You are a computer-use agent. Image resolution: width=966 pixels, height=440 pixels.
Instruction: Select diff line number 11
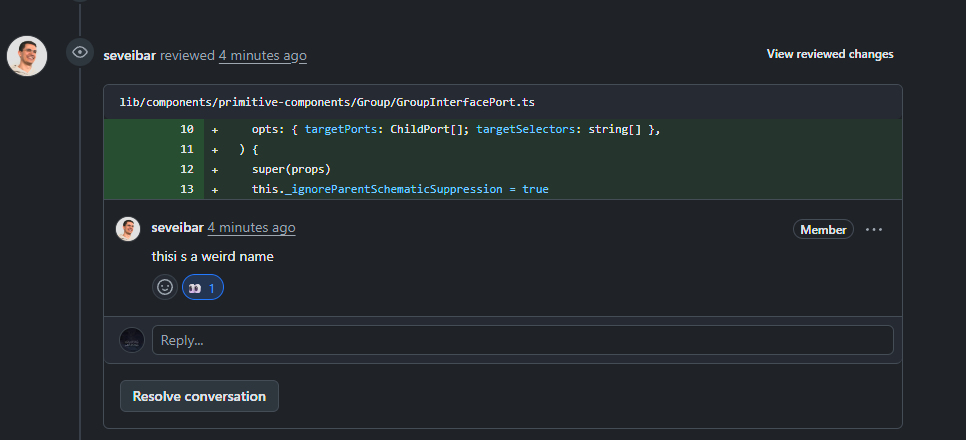[x=187, y=149]
